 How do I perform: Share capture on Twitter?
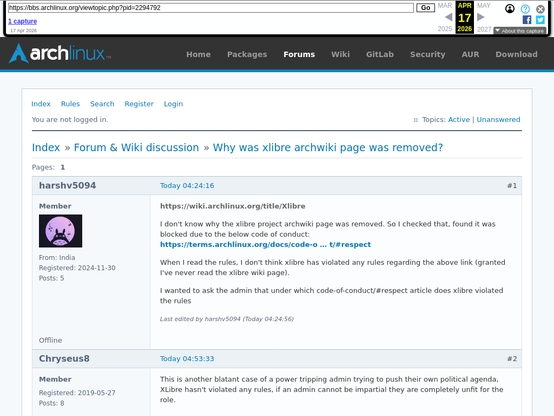pos(540,20)
